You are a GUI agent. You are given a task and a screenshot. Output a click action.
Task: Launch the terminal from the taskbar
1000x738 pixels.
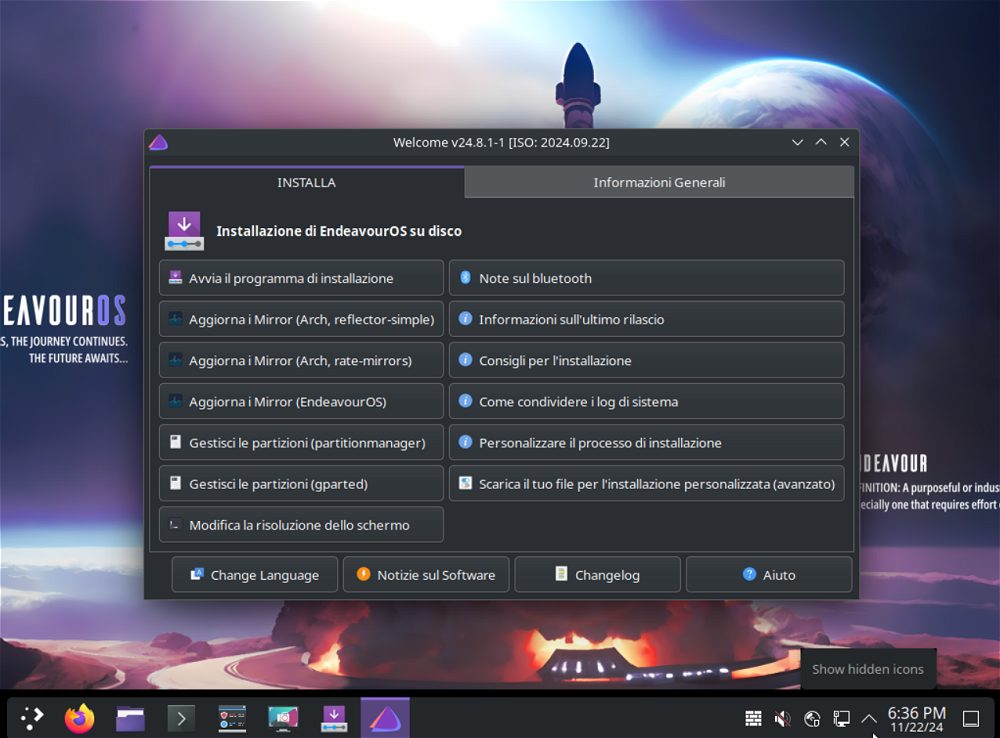coord(181,718)
